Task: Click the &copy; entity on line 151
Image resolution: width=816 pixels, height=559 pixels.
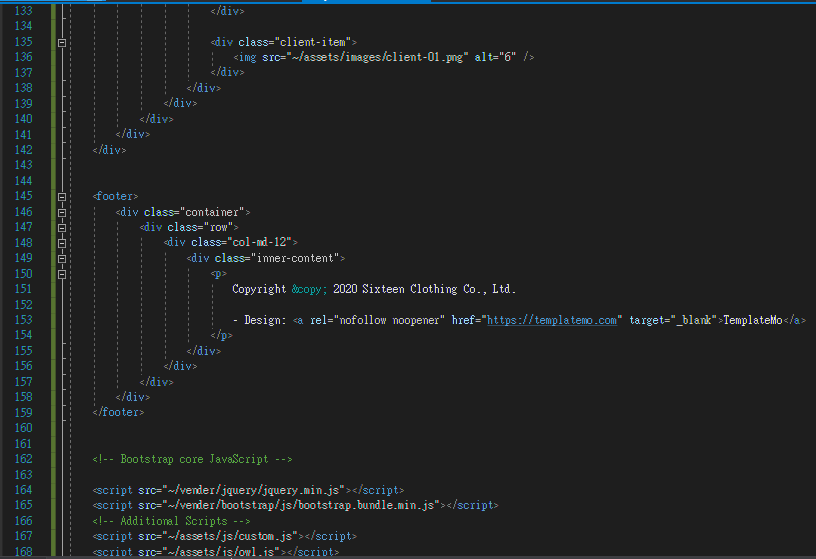Action: (x=310, y=289)
